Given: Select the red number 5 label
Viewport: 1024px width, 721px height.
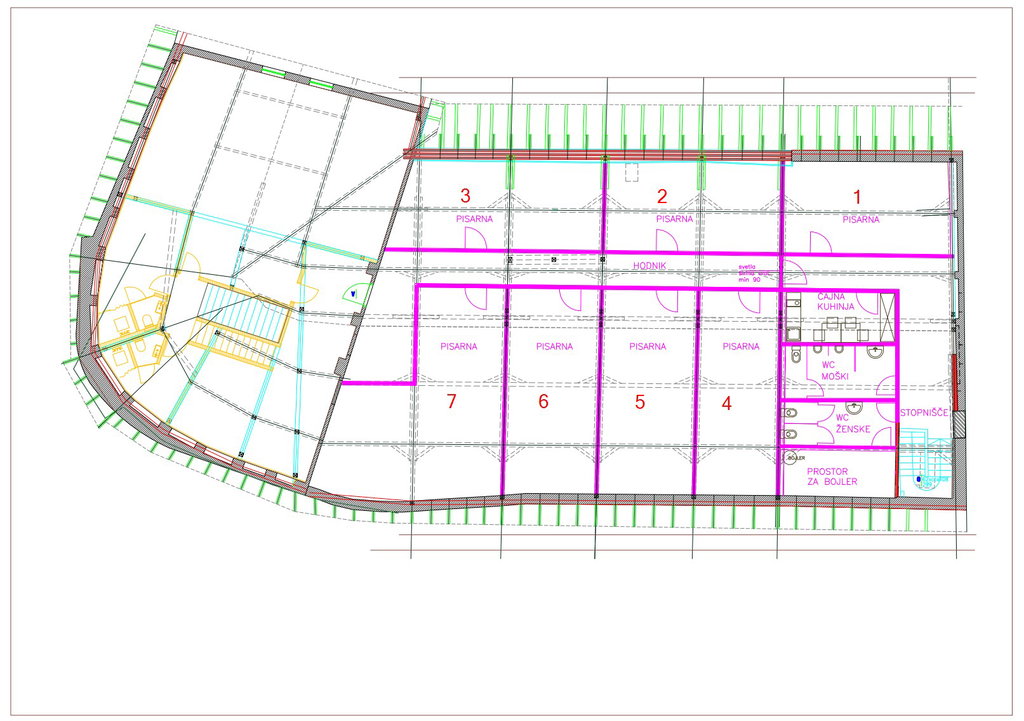Looking at the screenshot, I should [x=640, y=403].
